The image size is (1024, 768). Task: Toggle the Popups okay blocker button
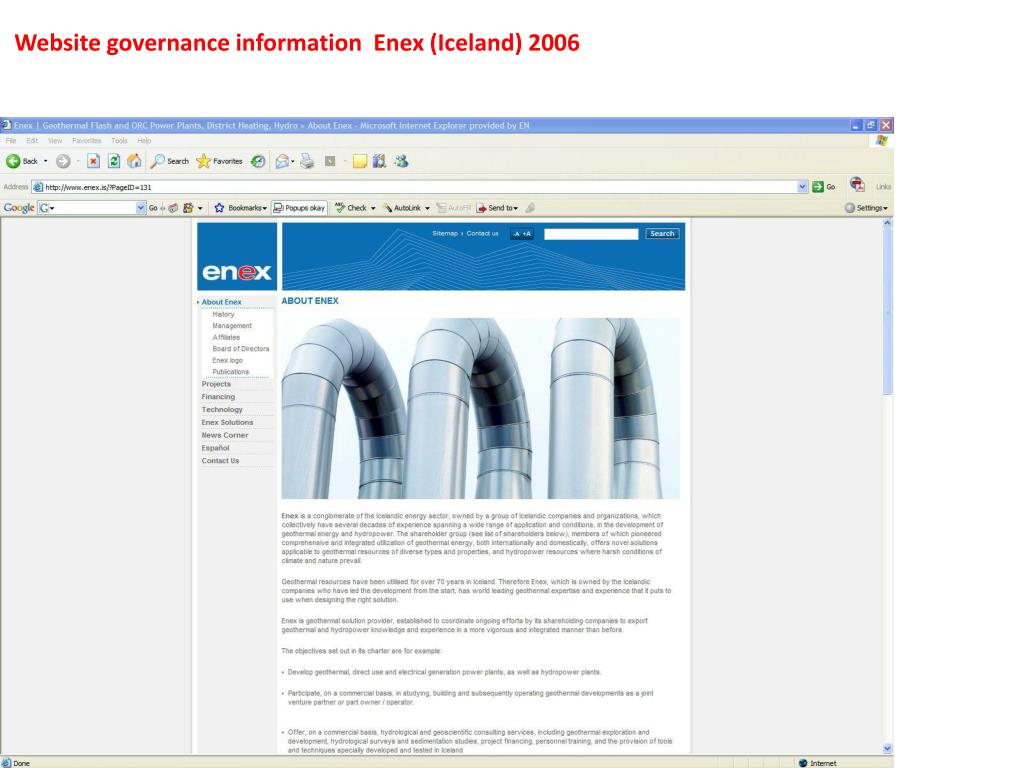(299, 208)
